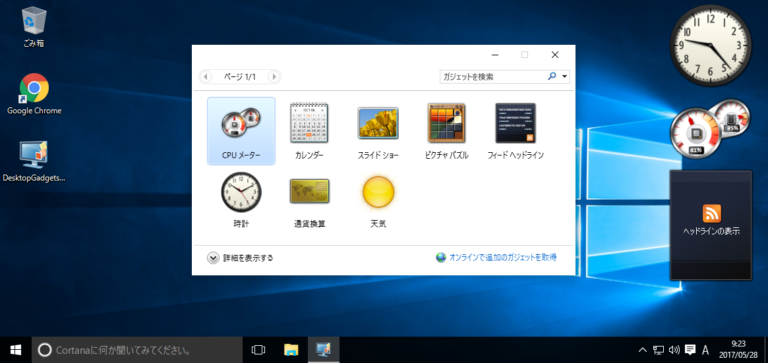Select the 通貨換算 gadget icon
768x363 pixels.
pos(310,191)
